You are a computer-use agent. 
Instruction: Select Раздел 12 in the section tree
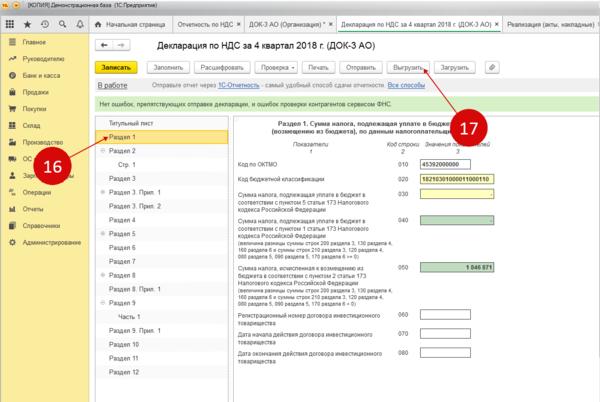tap(122, 371)
